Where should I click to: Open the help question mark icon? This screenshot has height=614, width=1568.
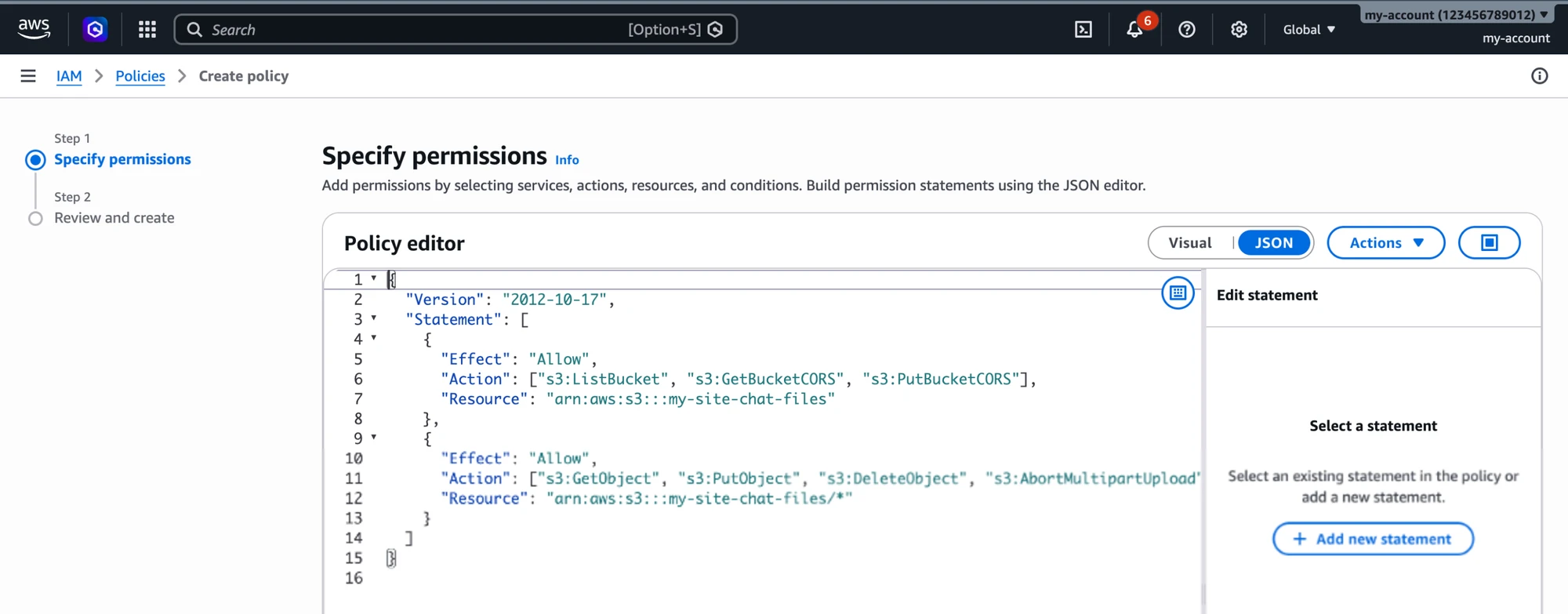pos(1187,29)
